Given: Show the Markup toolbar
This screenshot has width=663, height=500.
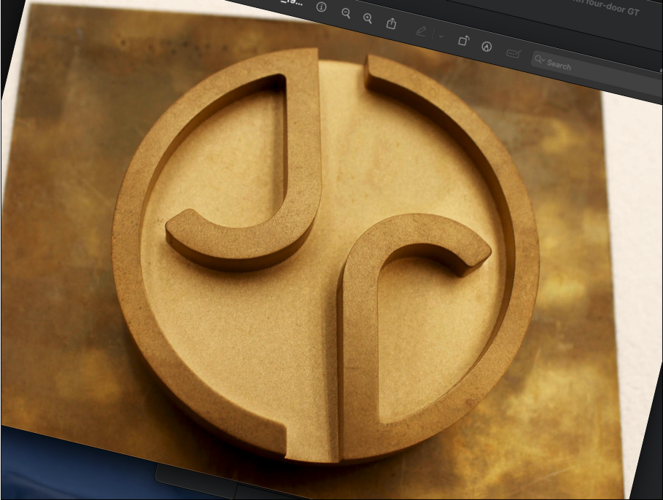Looking at the screenshot, I should click(x=487, y=46).
